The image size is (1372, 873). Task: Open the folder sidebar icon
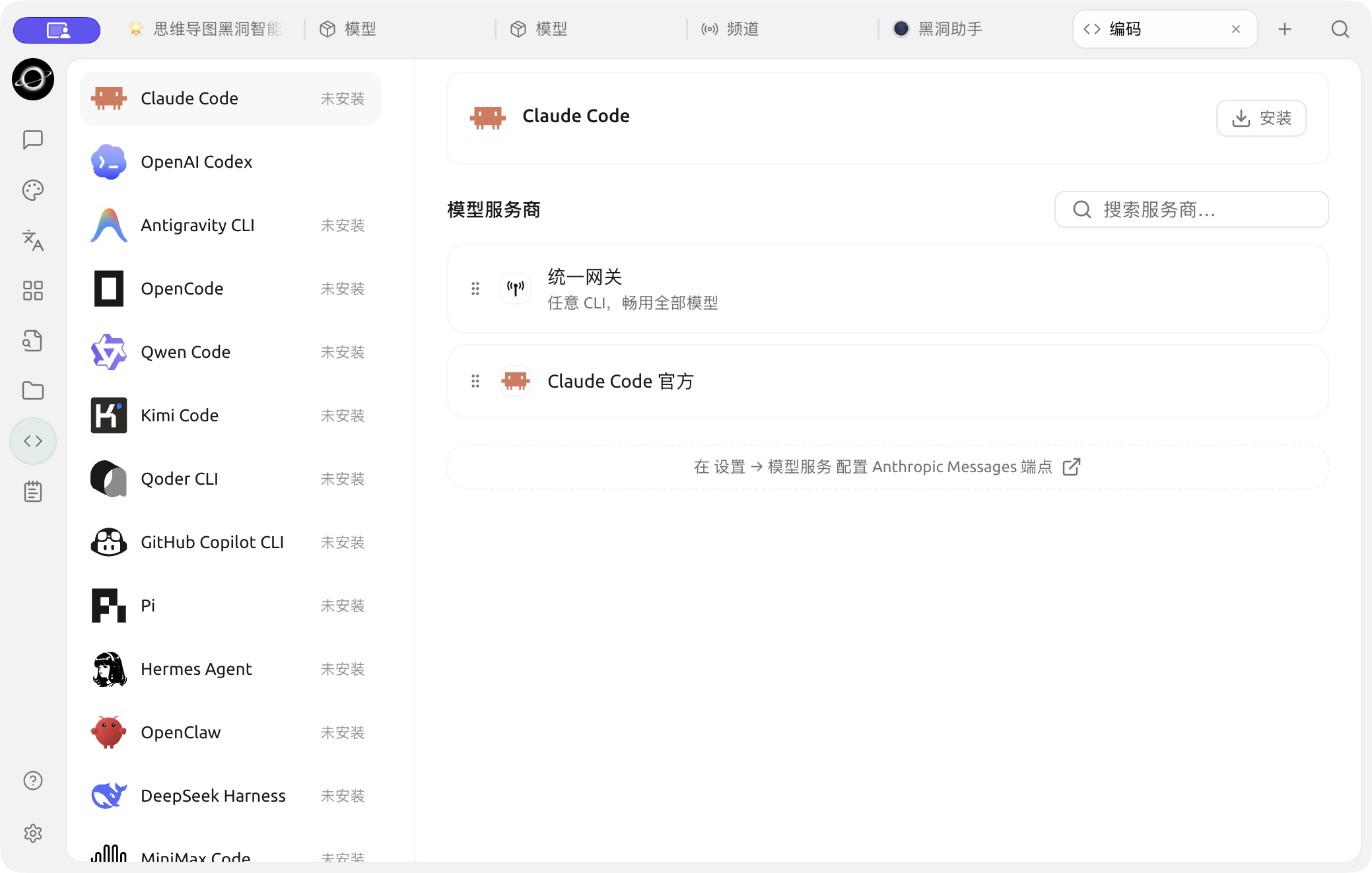pyautogui.click(x=33, y=391)
